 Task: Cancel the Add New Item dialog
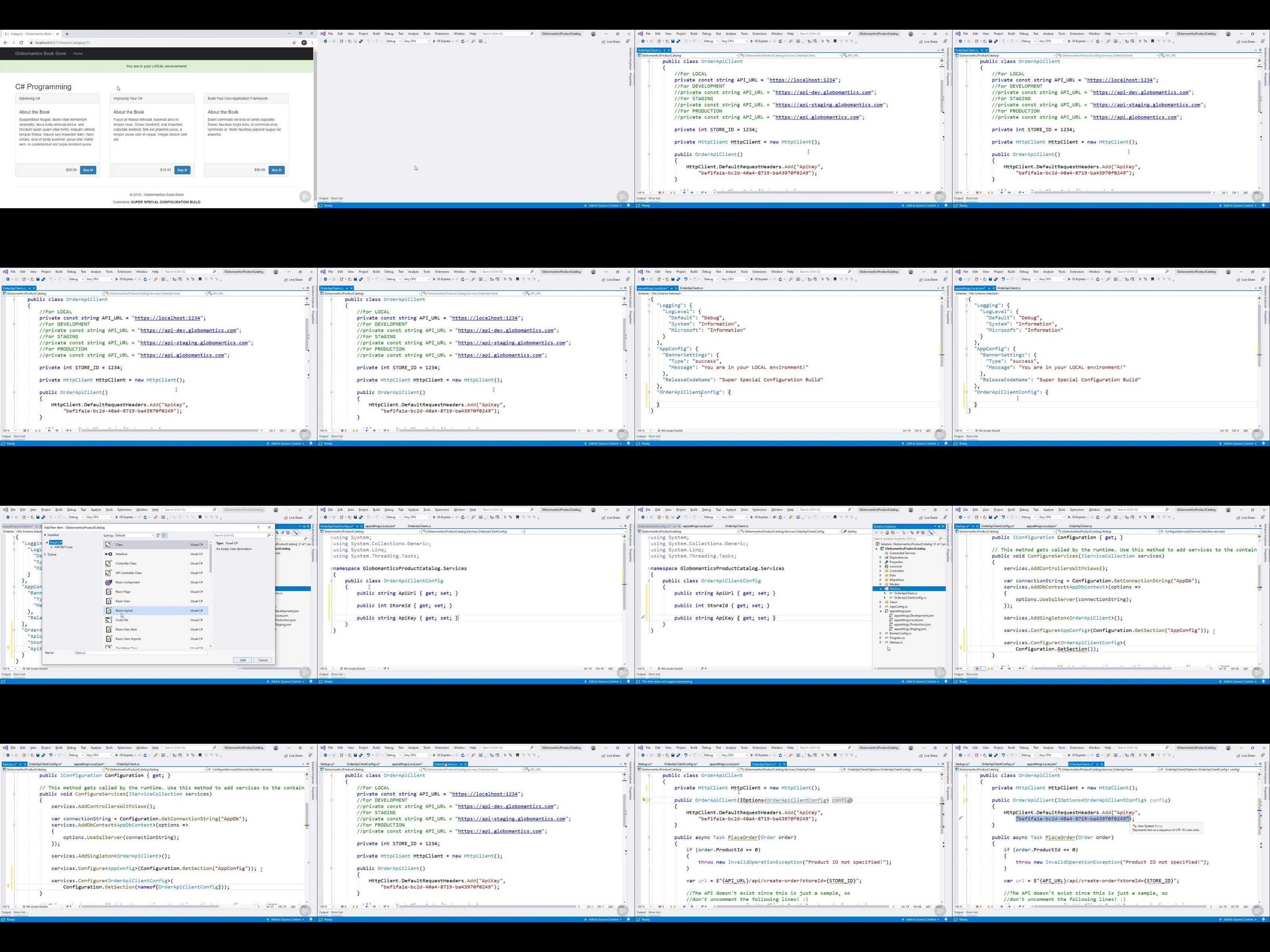tap(263, 660)
